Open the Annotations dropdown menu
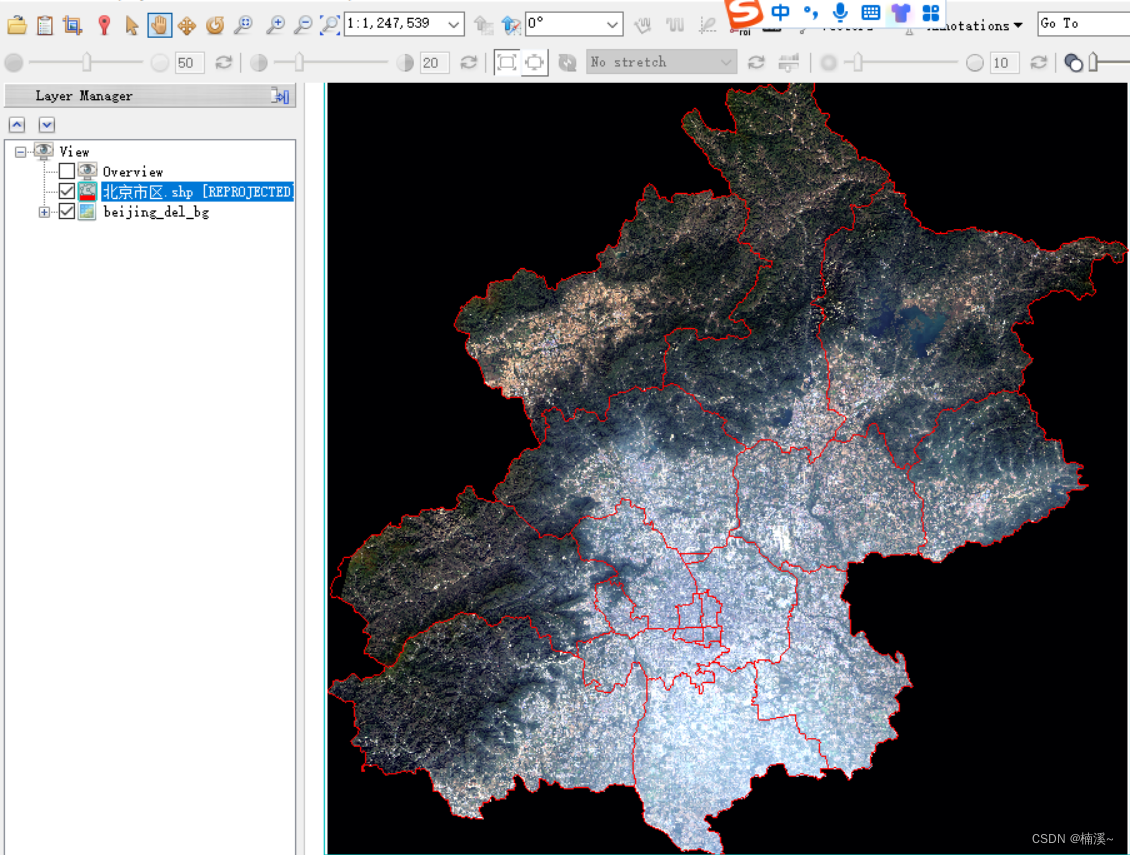 tap(974, 25)
